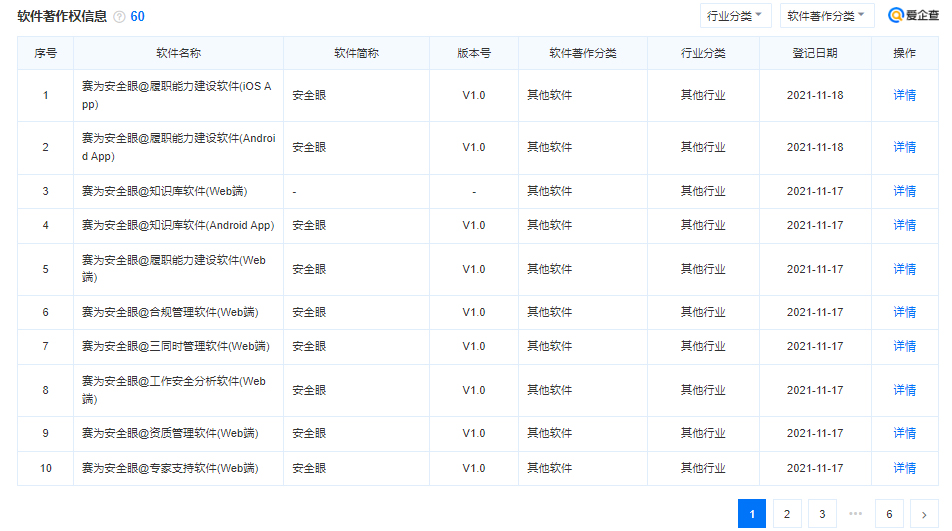The image size is (952, 531).
Task: Click the 软件著作分类 column header in table
Action: click(583, 53)
